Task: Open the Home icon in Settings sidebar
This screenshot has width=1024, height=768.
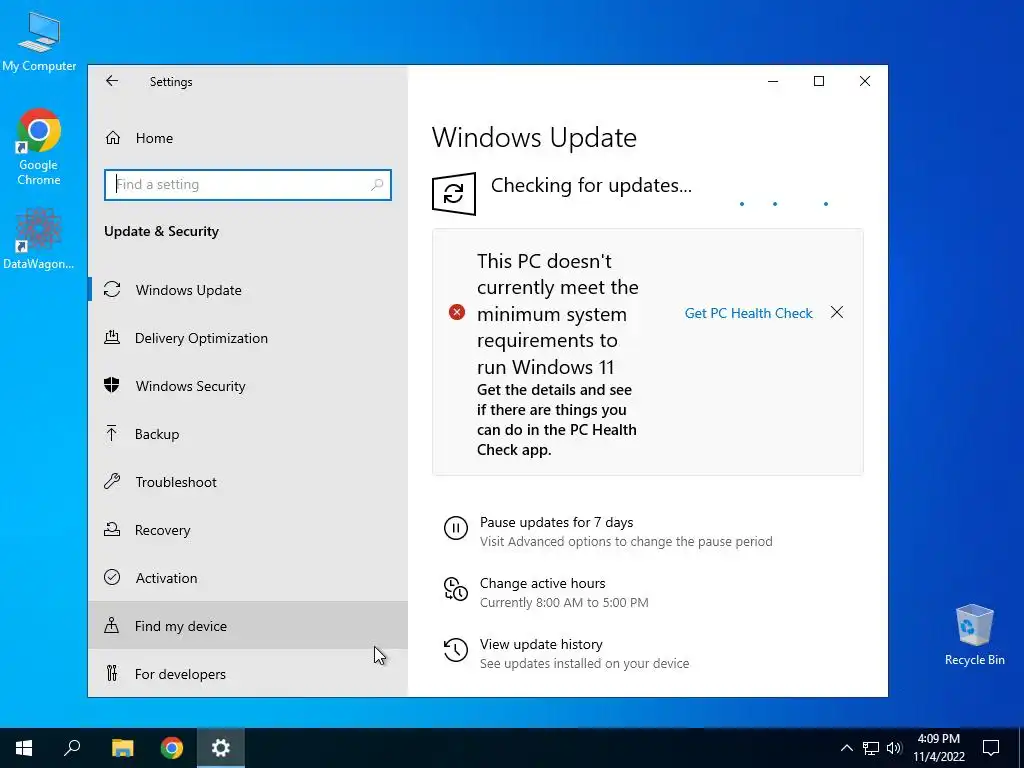Action: click(x=113, y=138)
